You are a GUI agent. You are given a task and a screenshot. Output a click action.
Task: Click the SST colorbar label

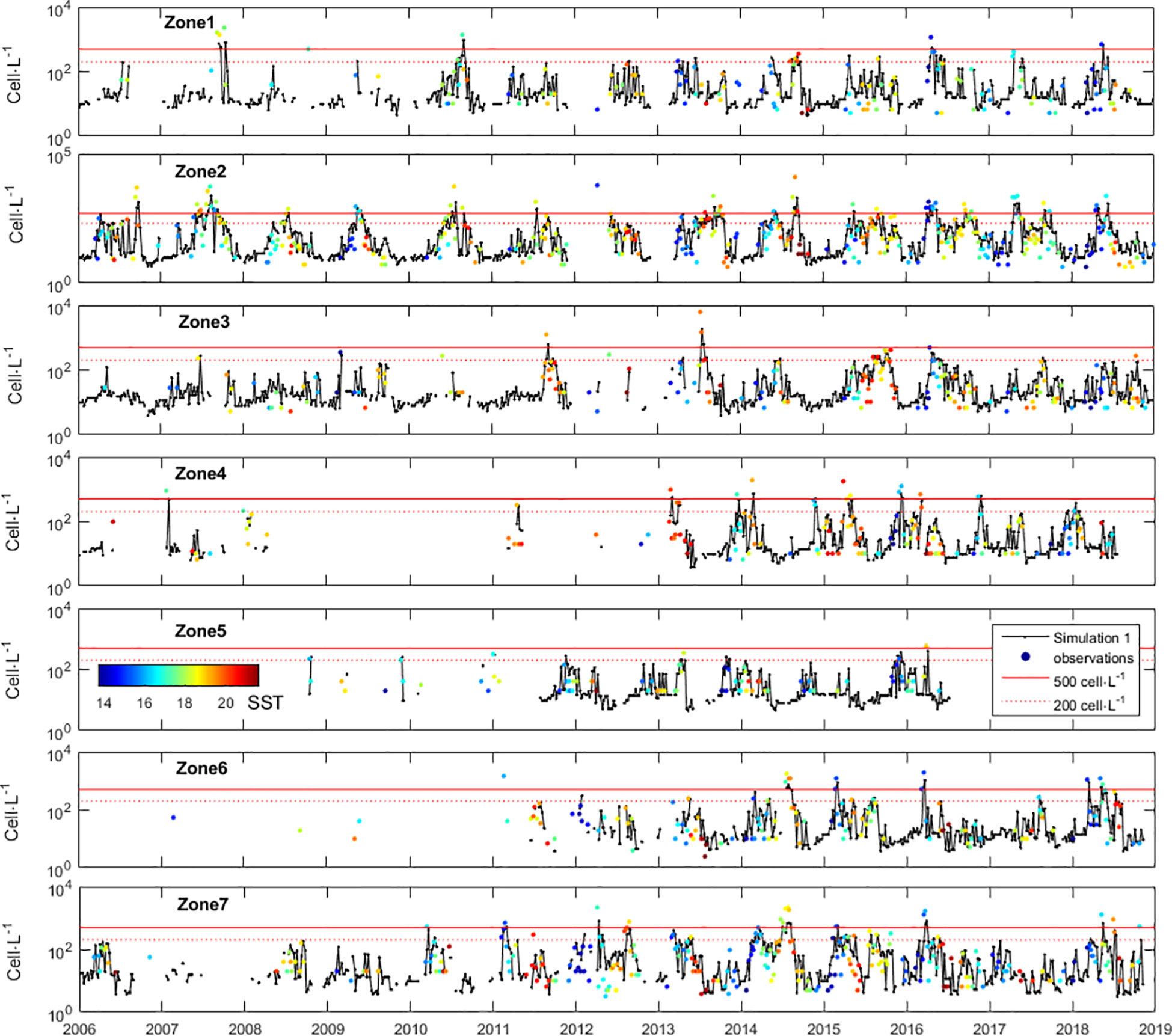(x=265, y=703)
